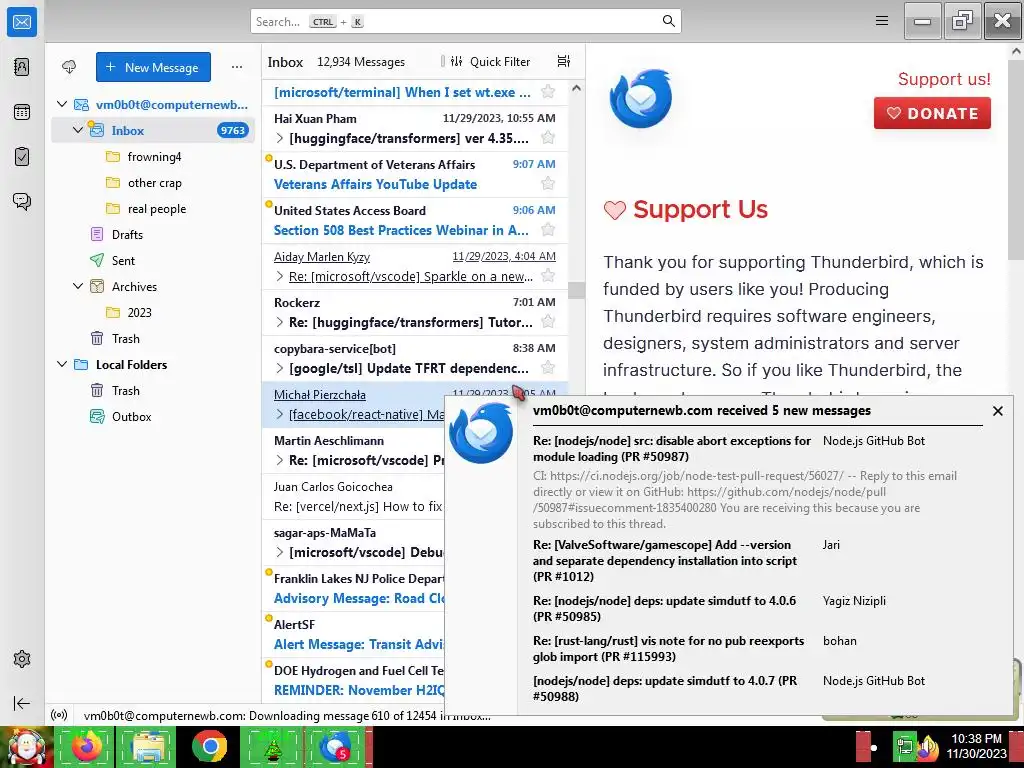Click the search magnifier icon

pos(668,21)
